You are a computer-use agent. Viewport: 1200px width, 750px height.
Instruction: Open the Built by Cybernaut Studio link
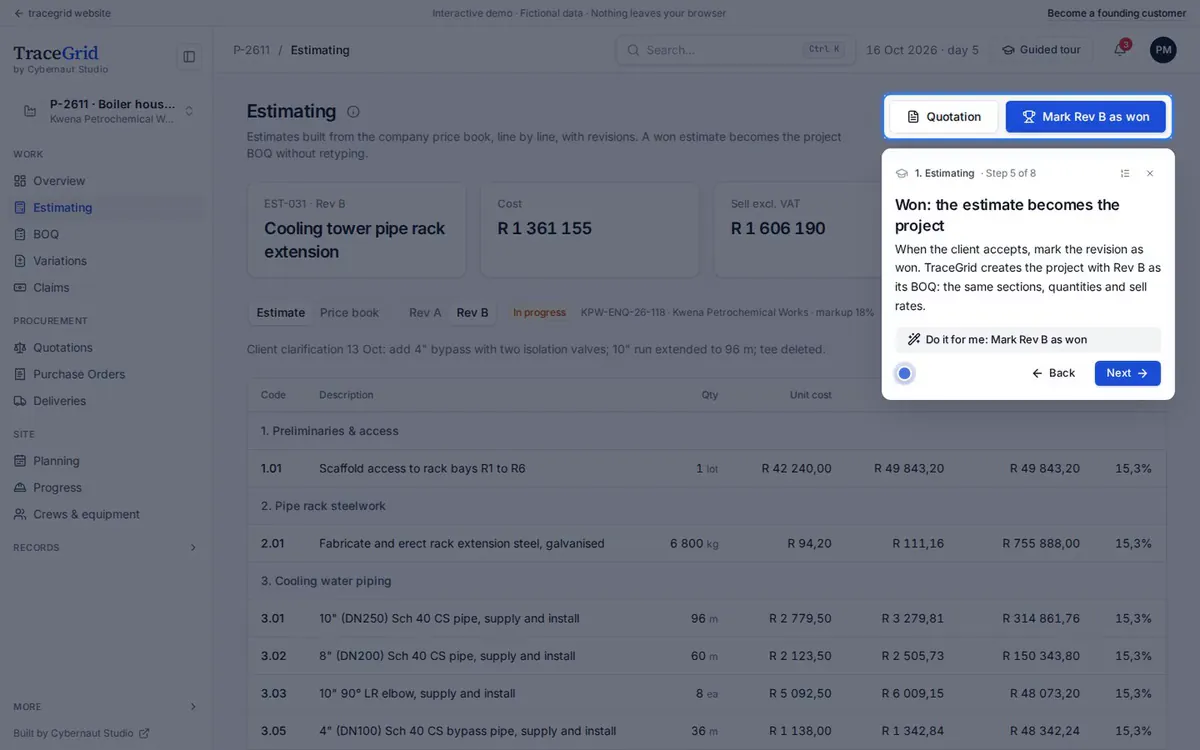tap(81, 733)
